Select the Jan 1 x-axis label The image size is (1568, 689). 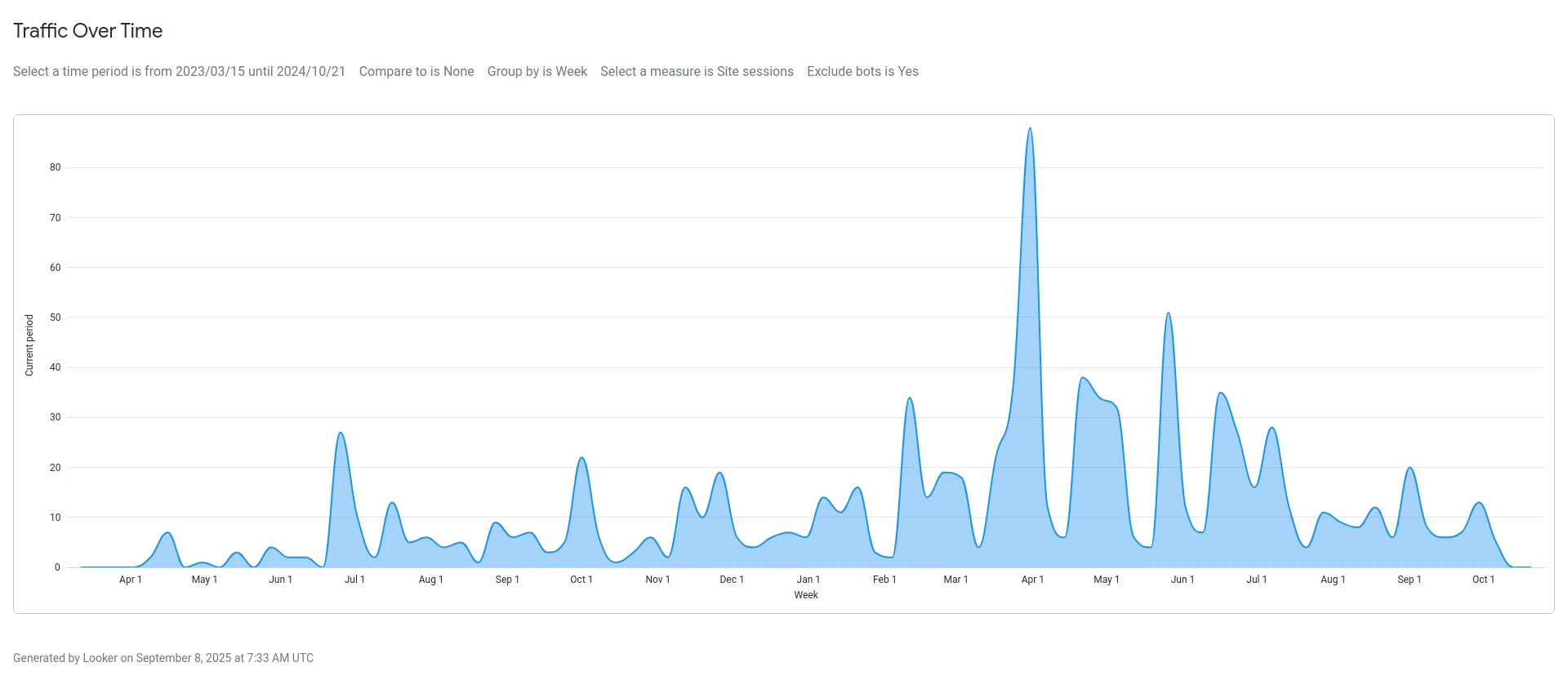tap(808, 580)
